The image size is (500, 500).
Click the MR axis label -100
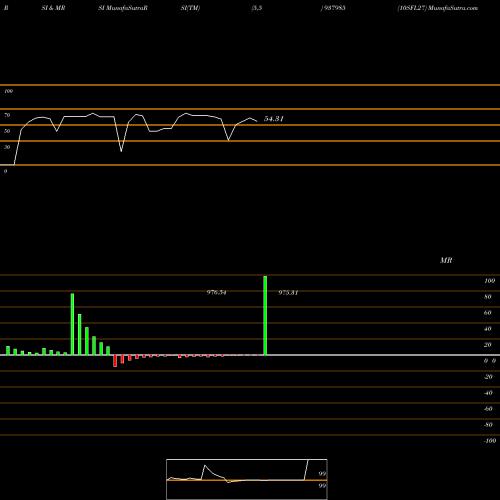pos(490,441)
